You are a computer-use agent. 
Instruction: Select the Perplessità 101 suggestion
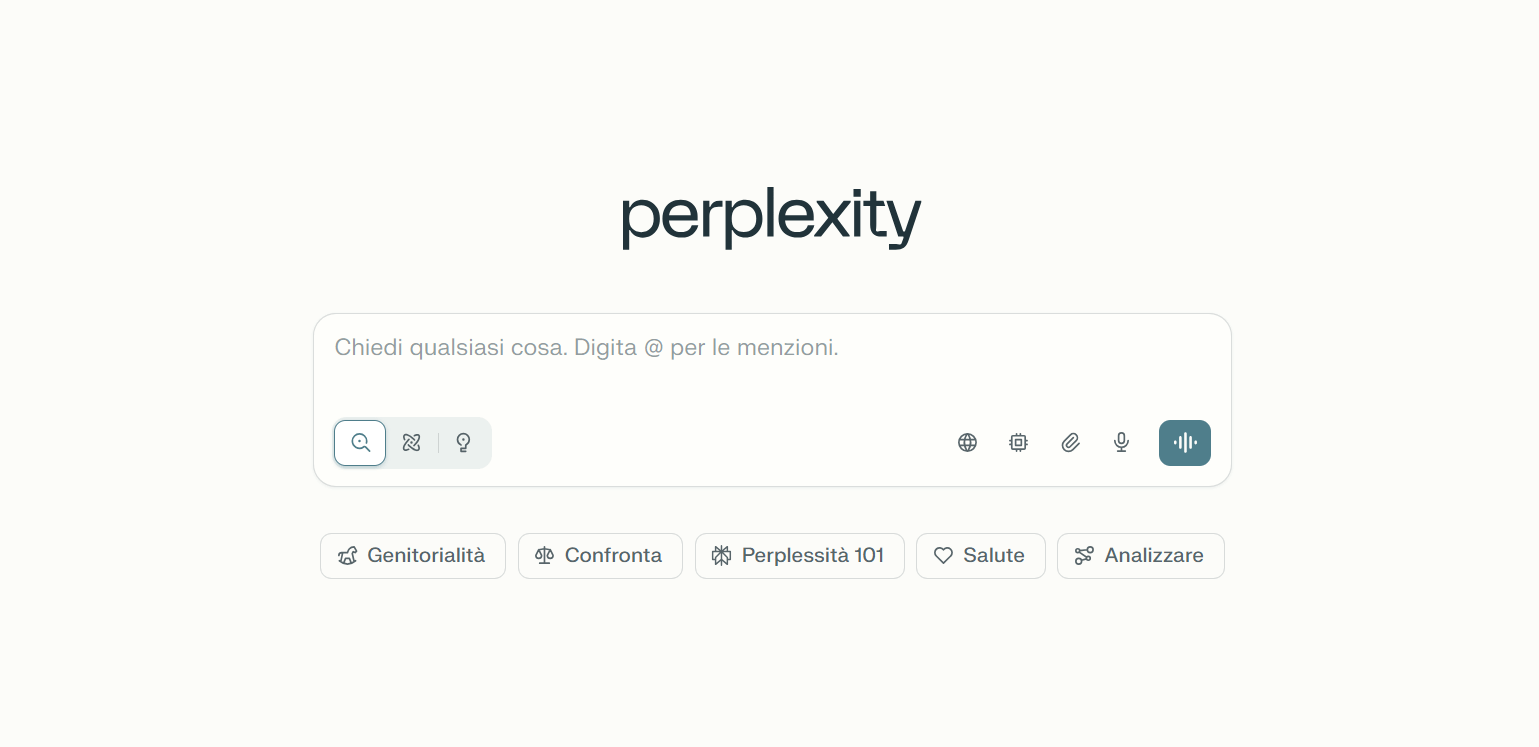point(799,555)
